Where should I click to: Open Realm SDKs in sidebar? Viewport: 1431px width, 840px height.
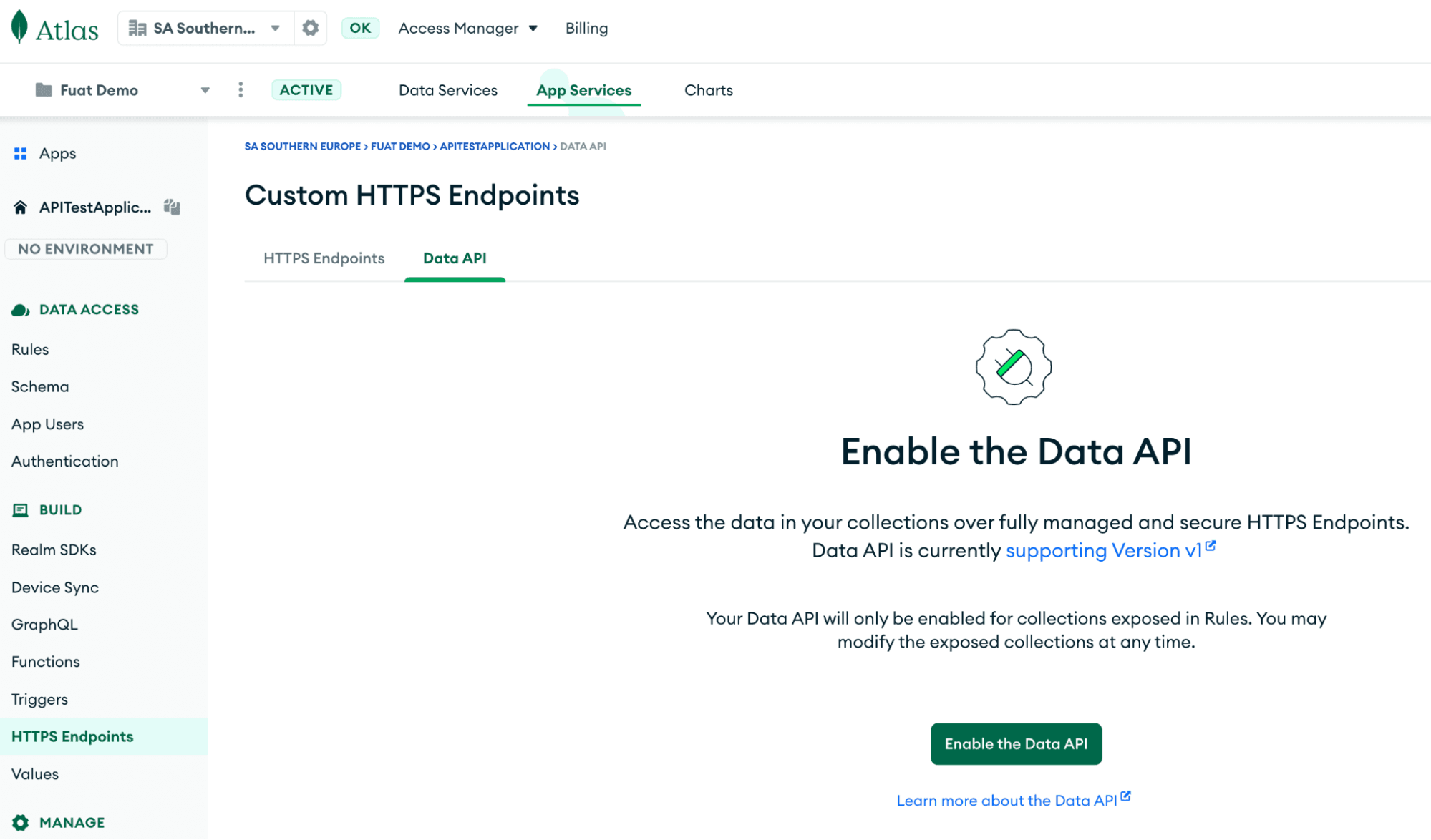coord(54,550)
